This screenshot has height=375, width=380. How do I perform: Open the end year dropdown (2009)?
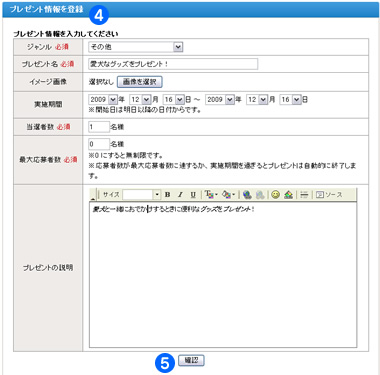point(220,99)
